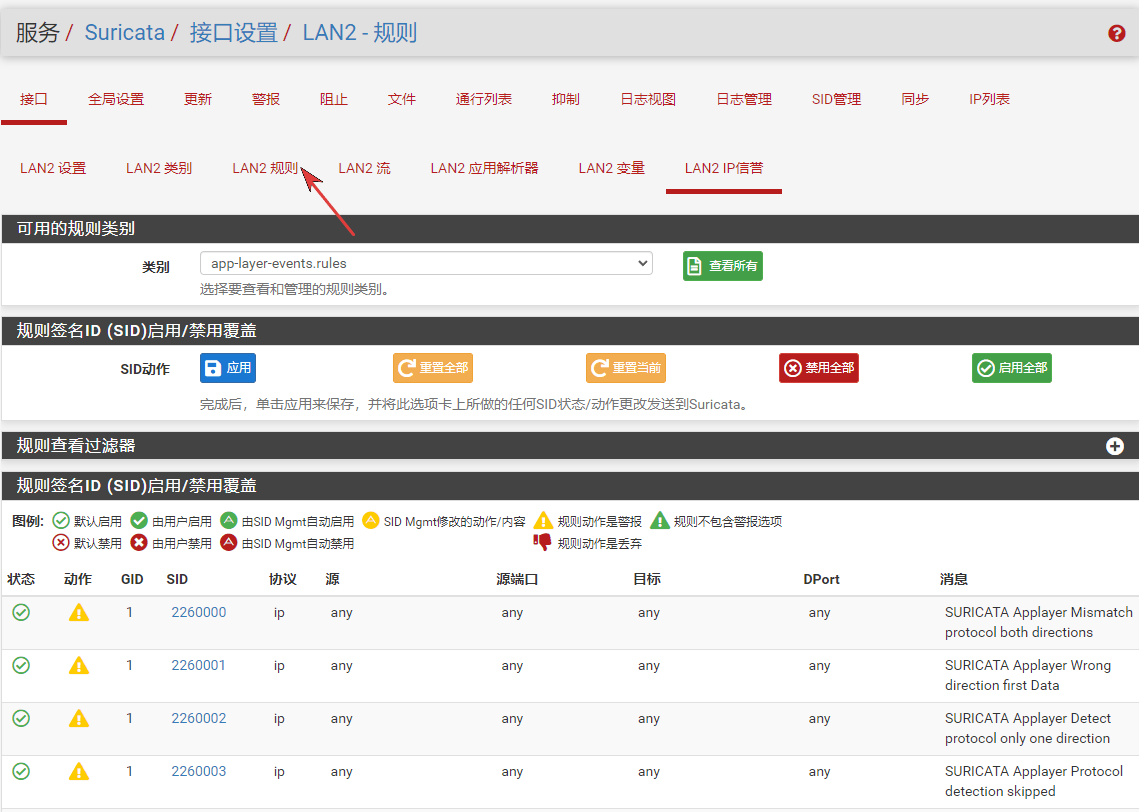Open the SID 2260000 rule link
This screenshot has height=812, width=1139.
(198, 612)
